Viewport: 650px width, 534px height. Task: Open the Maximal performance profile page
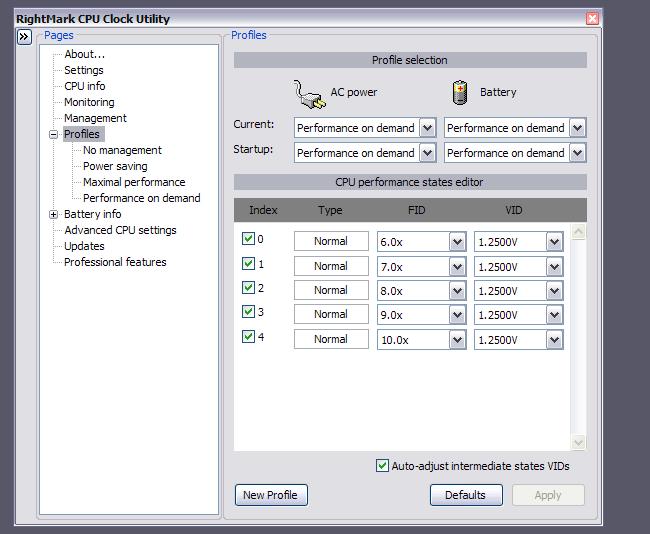pyautogui.click(x=134, y=182)
